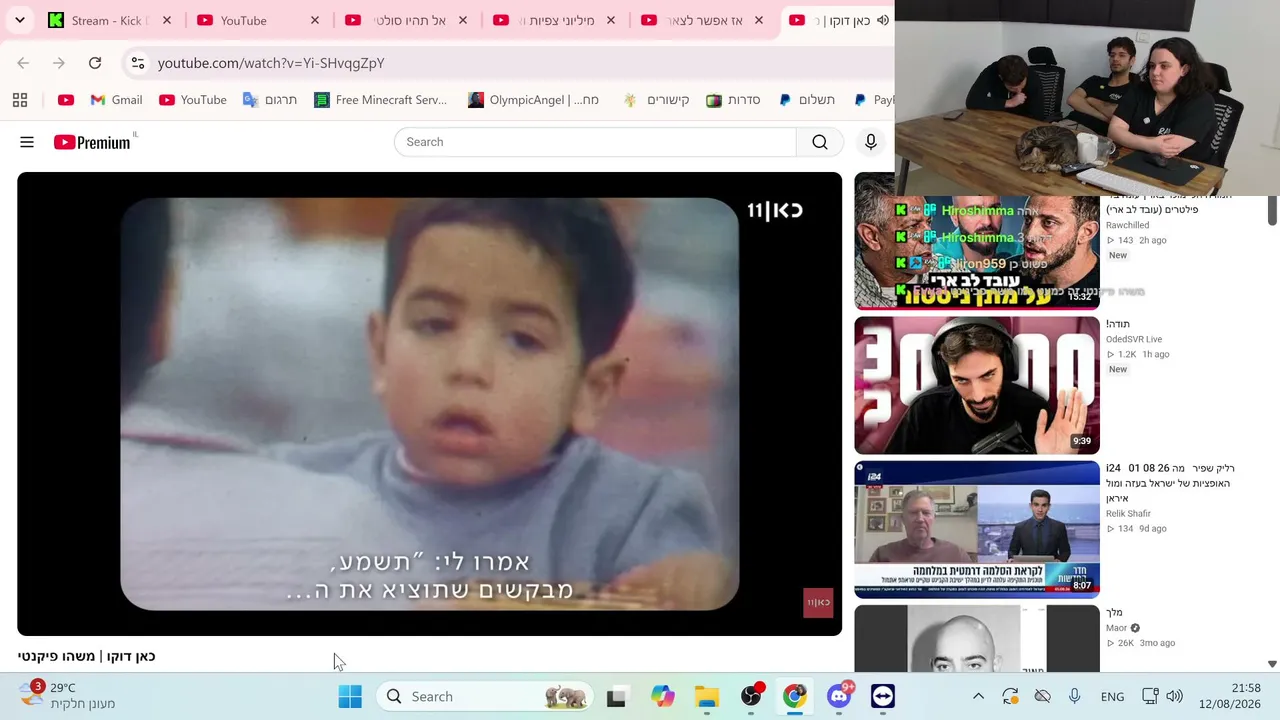Open the Windows Start menu

(x=350, y=697)
